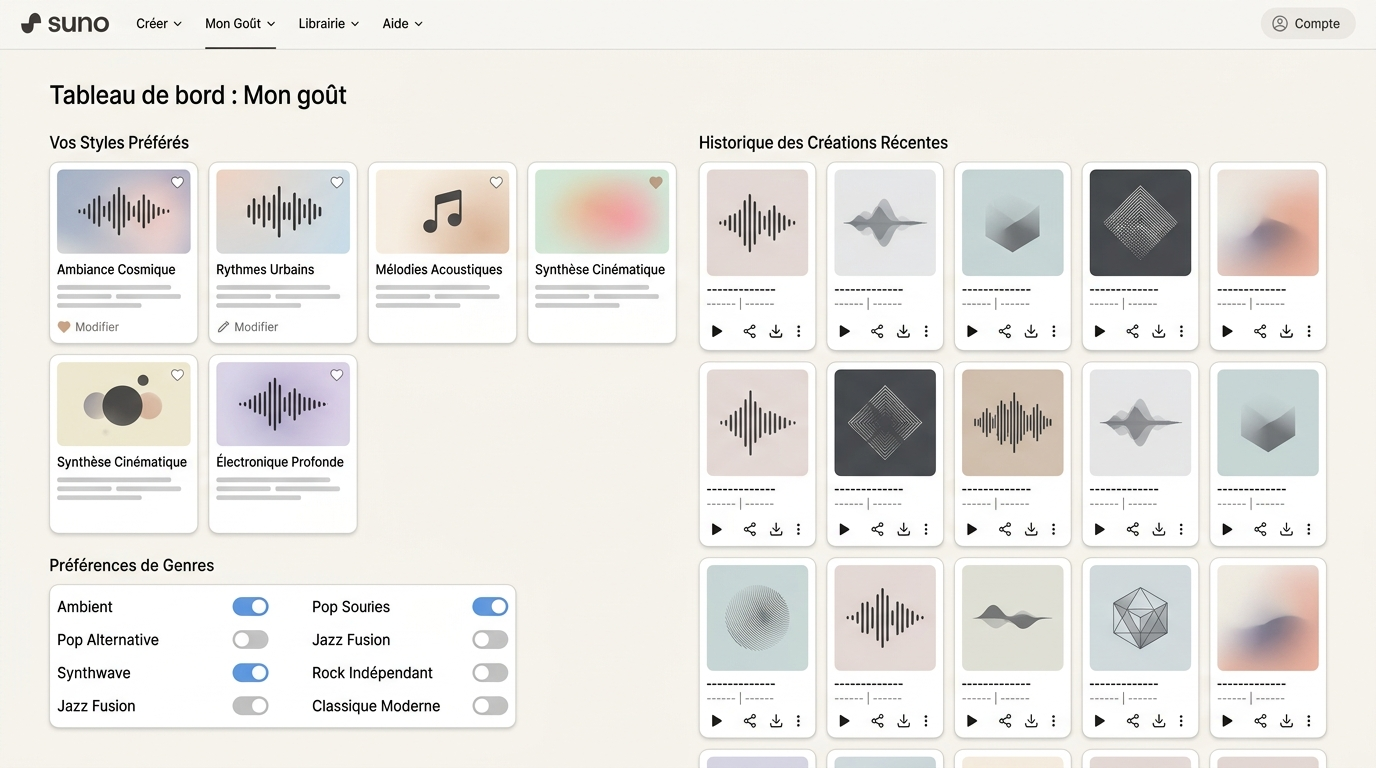1376x768 pixels.
Task: Unfavorite the pink-glow Synthèse Cinématique card
Action: click(656, 182)
